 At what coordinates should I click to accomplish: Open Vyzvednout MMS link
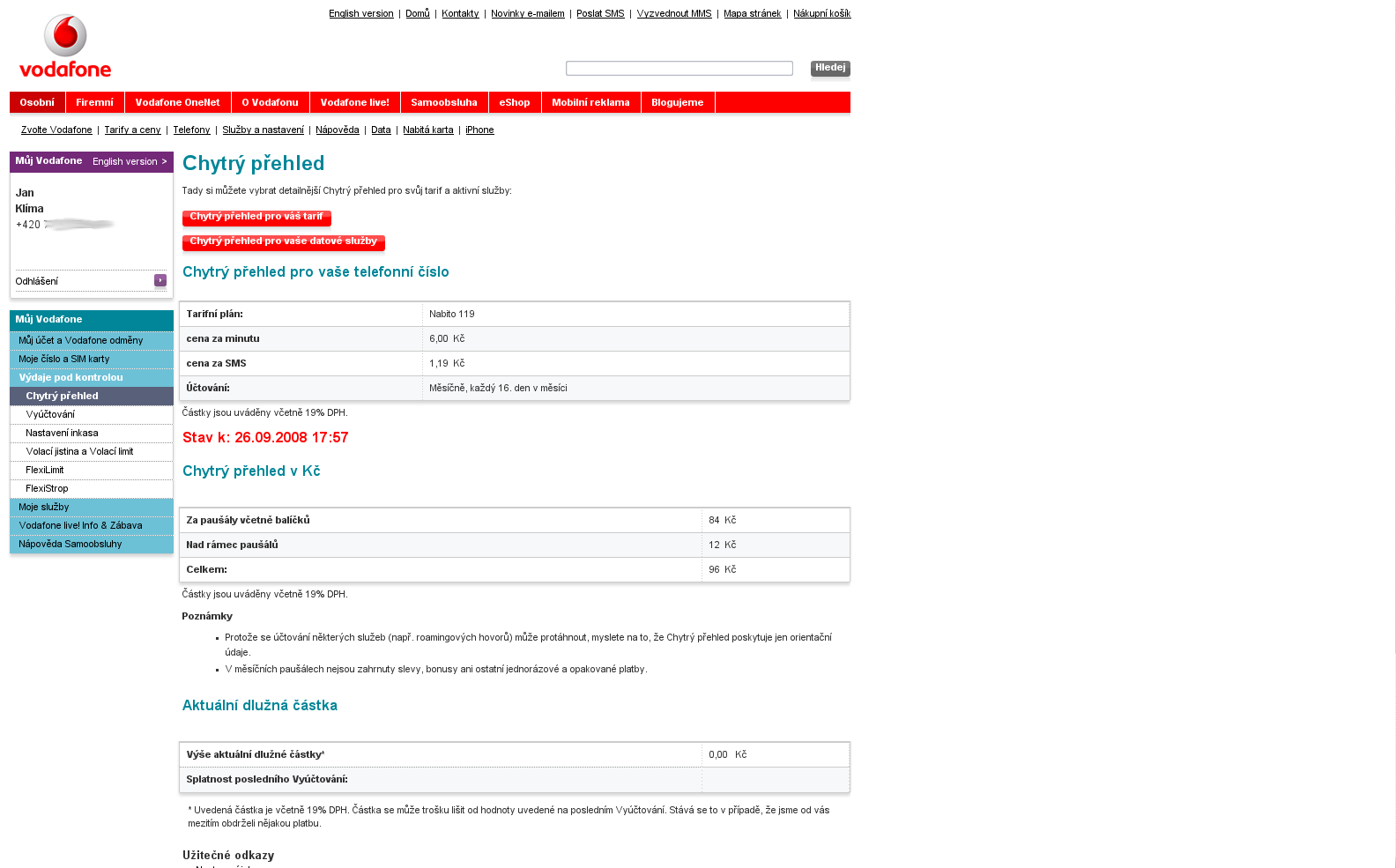coord(674,13)
